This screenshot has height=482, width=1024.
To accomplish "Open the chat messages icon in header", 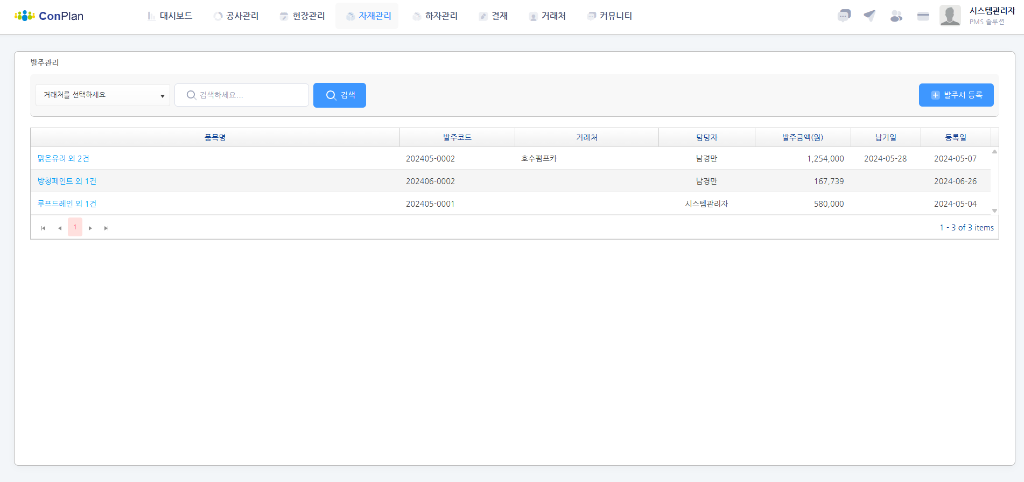I will [x=844, y=16].
